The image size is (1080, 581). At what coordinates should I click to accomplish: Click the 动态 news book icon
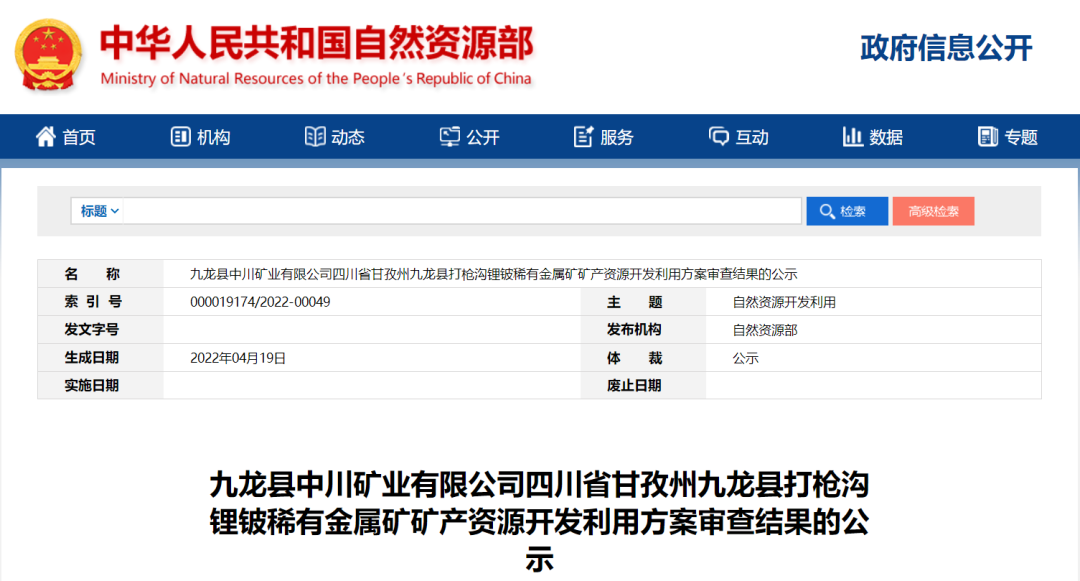coord(315,137)
